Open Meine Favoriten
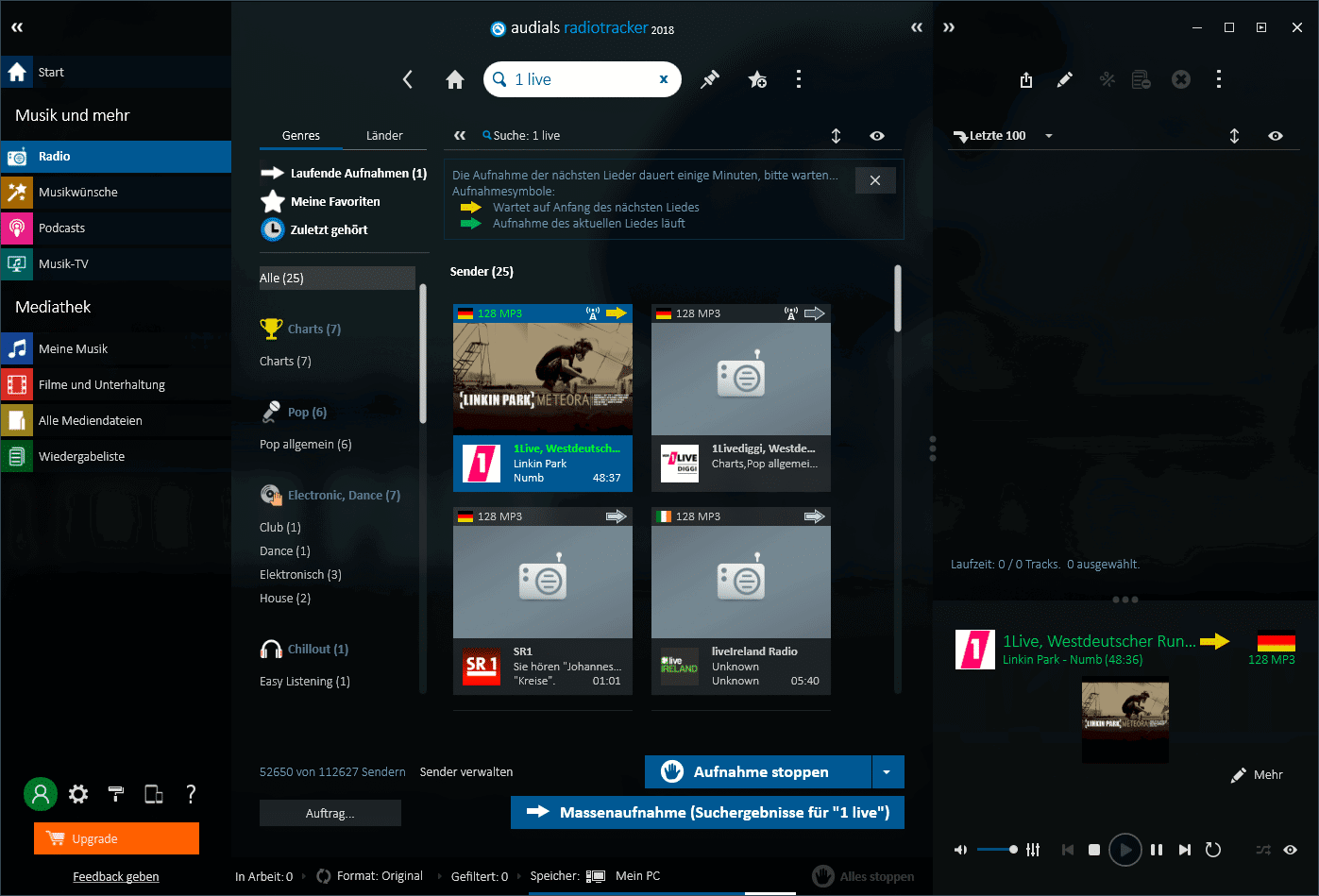This screenshot has height=896, width=1319. pos(321,201)
